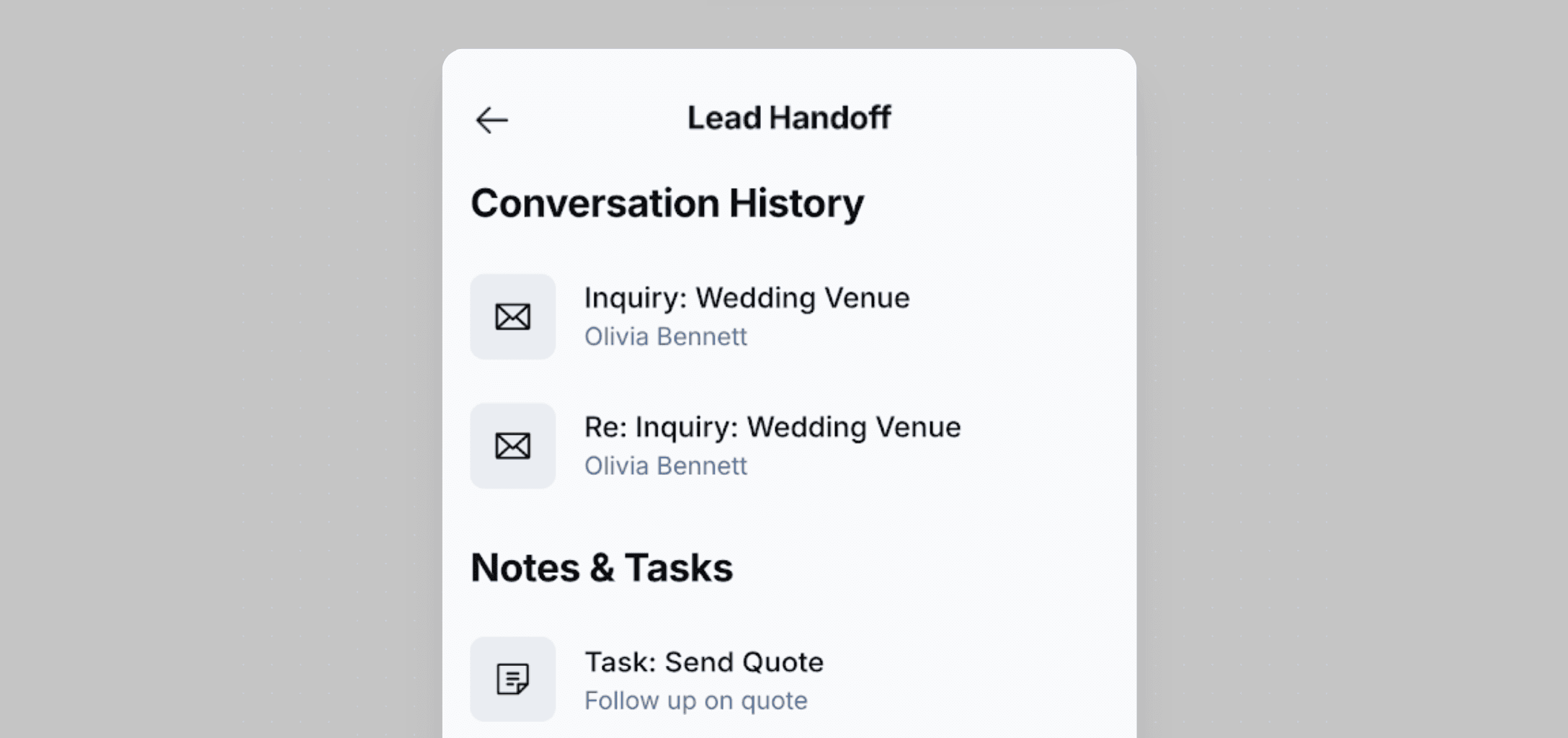Open Re: Inquiry: Wedding Venue conversation

point(772,427)
